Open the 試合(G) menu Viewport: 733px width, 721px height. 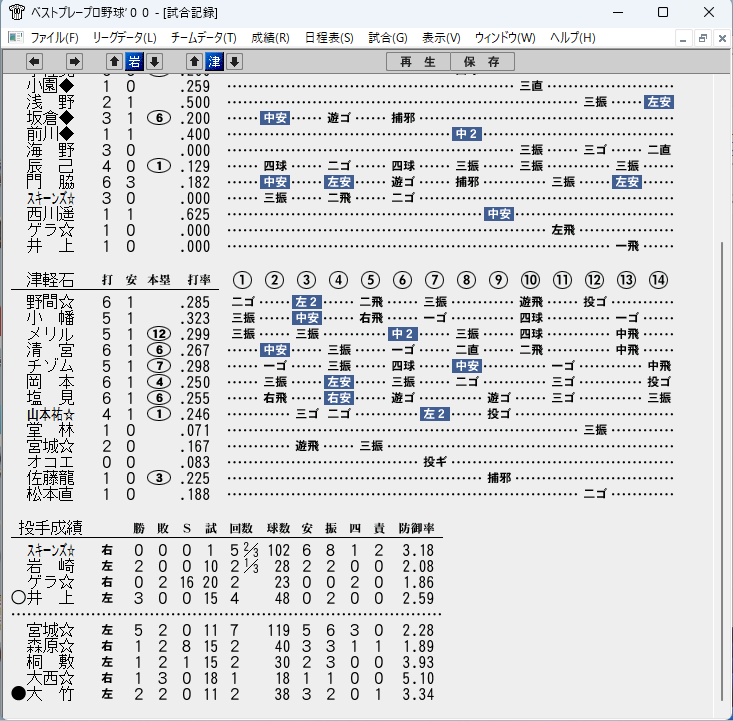(x=388, y=37)
